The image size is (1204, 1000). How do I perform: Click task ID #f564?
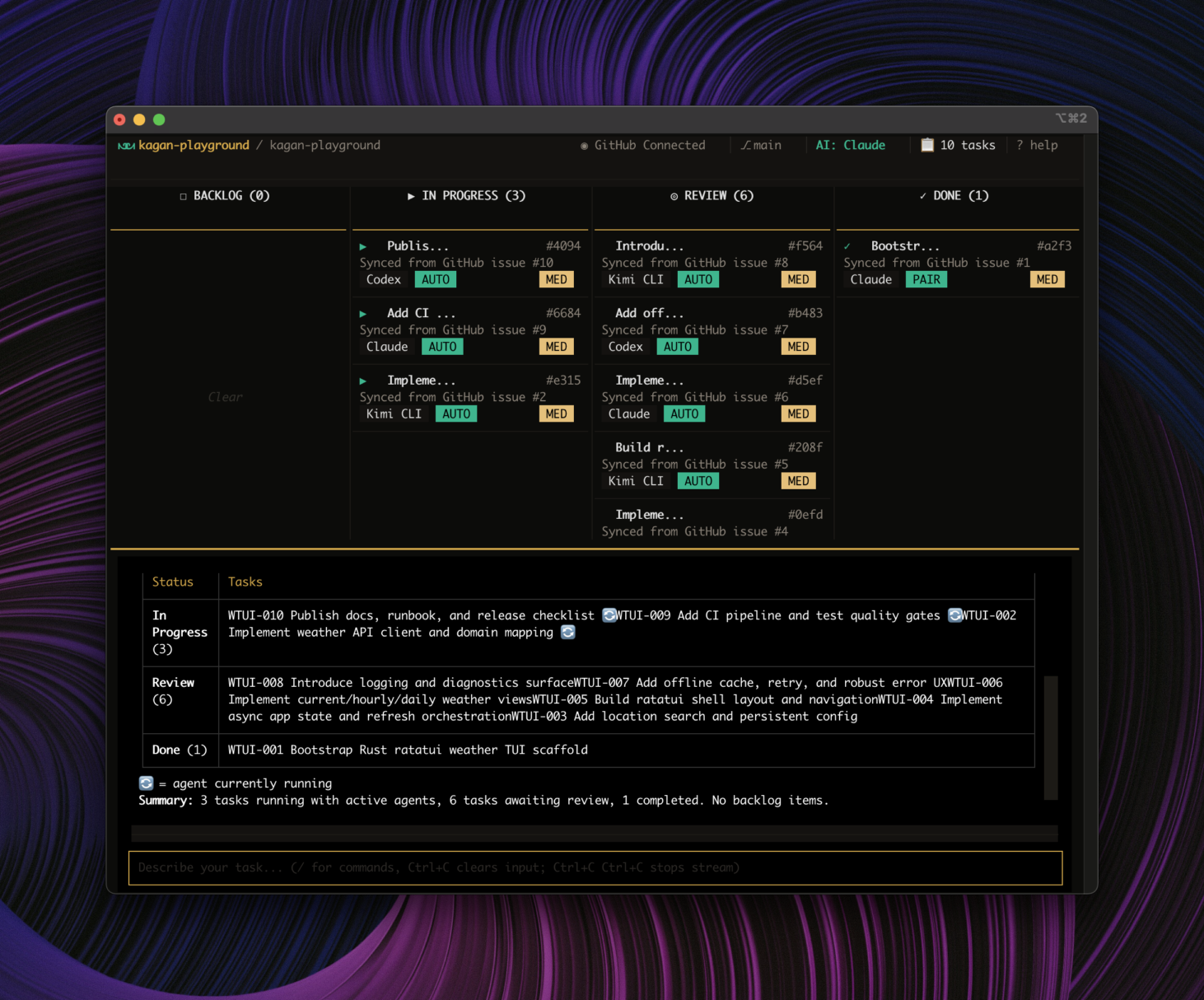point(805,246)
